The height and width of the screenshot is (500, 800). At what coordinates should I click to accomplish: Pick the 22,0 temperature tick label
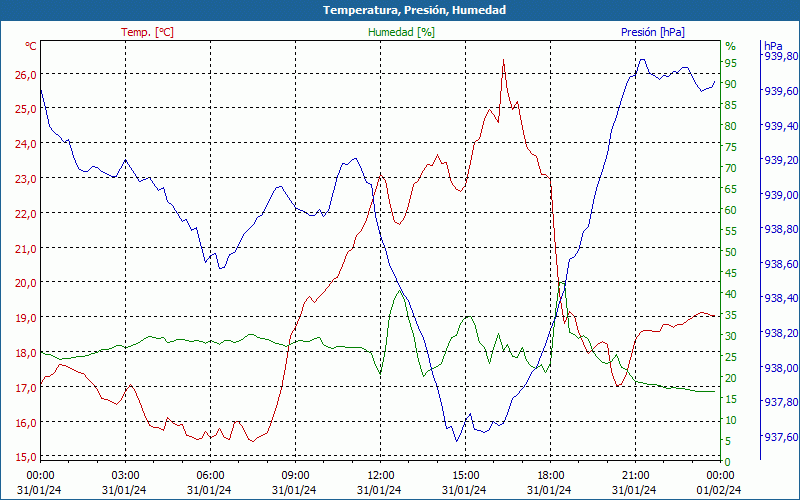pyautogui.click(x=26, y=214)
